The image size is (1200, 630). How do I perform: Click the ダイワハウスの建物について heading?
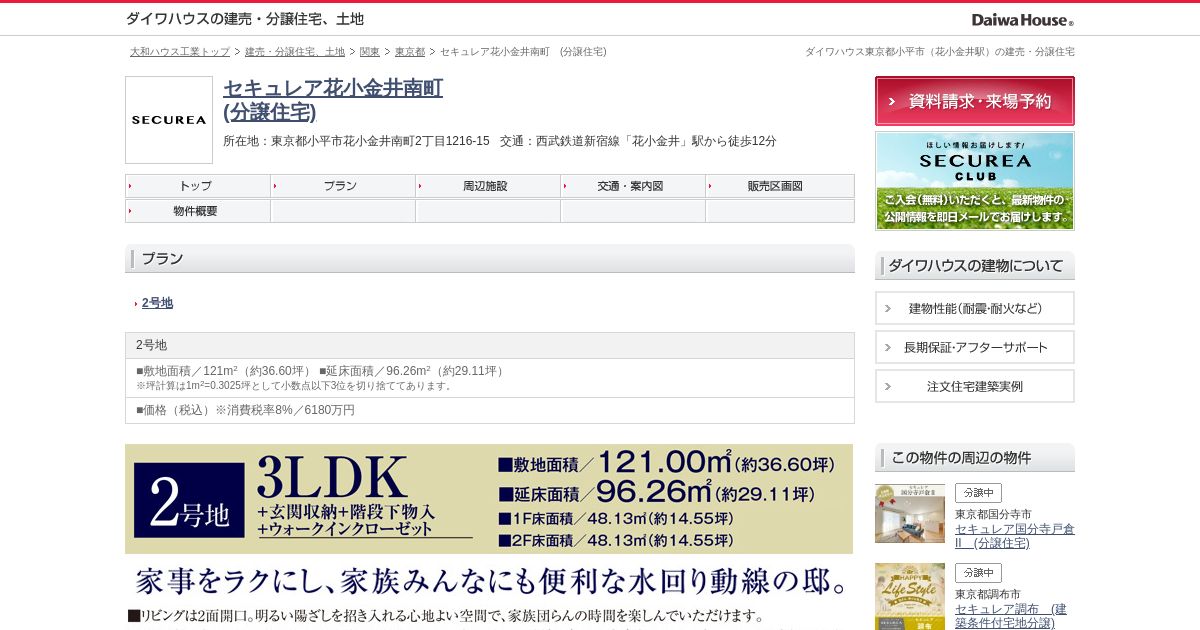[975, 266]
